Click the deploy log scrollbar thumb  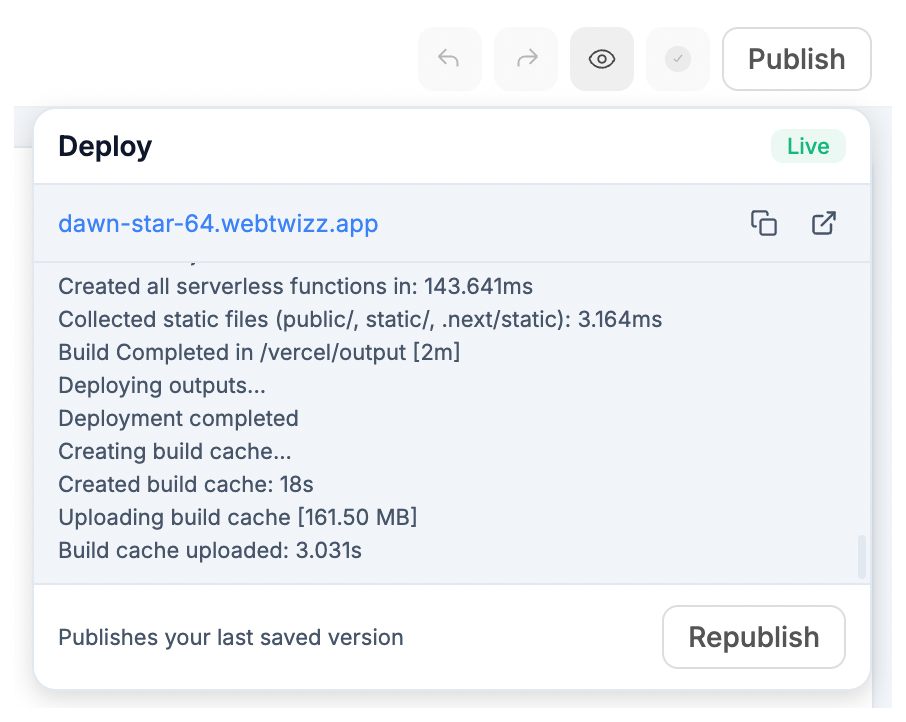click(861, 557)
